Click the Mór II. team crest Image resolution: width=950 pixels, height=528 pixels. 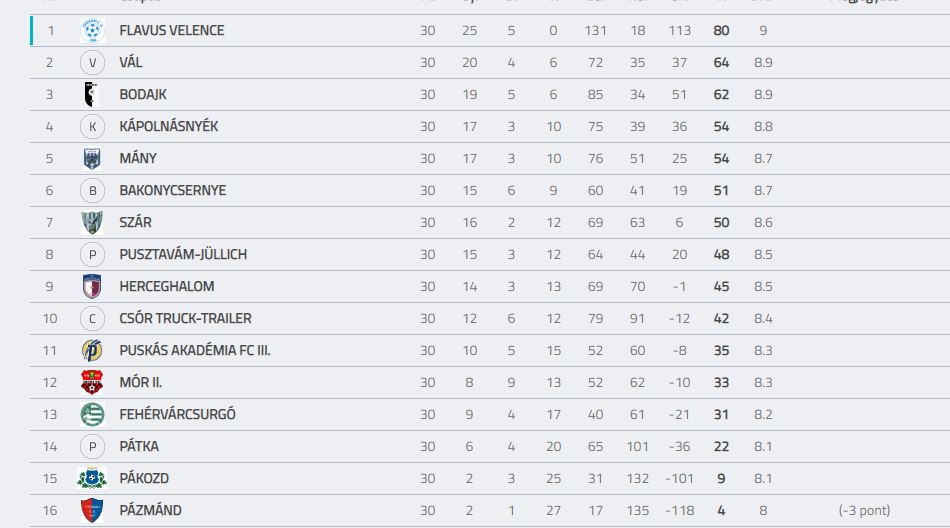[x=92, y=383]
